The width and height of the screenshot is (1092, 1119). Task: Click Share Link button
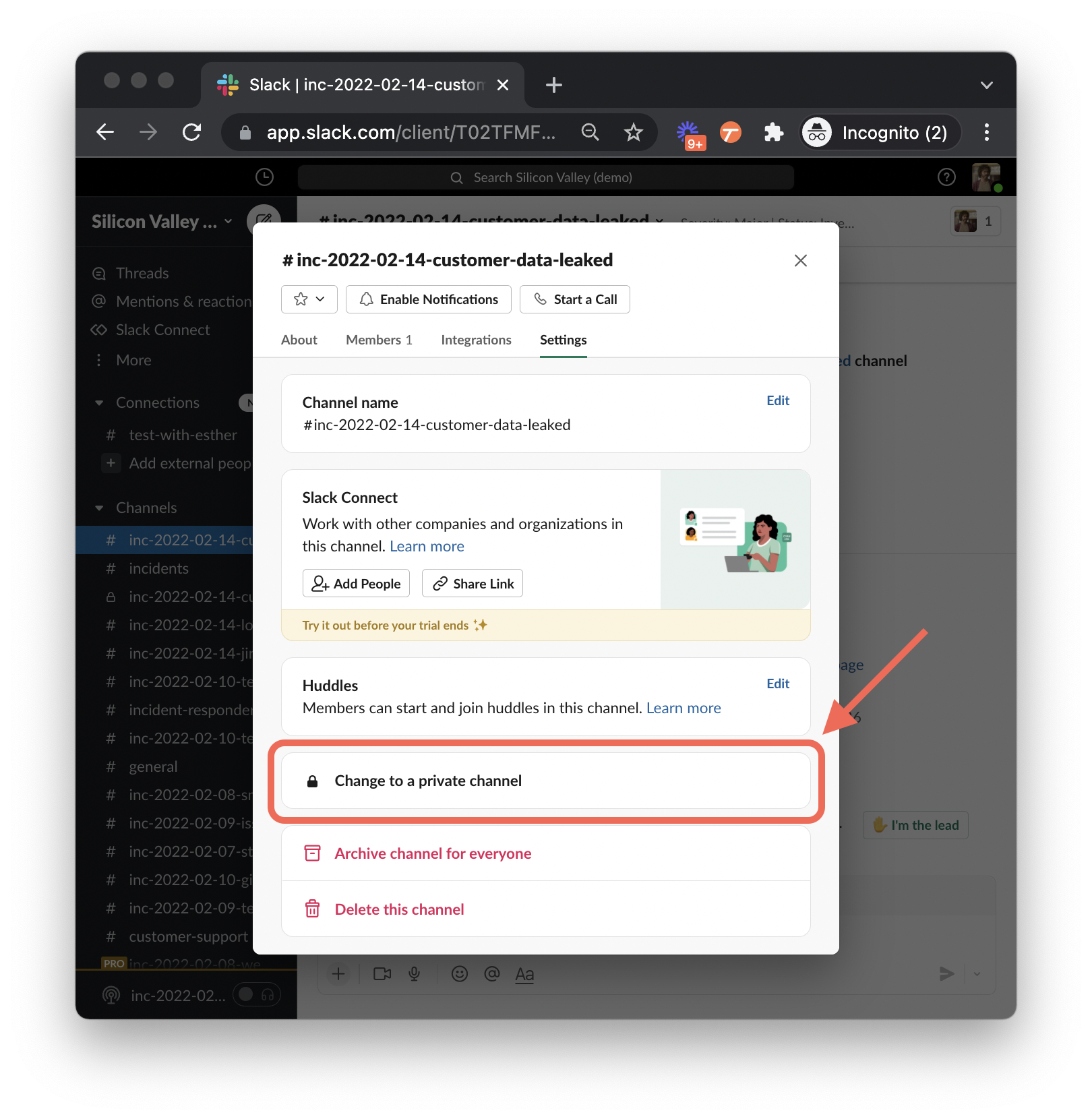tap(473, 584)
